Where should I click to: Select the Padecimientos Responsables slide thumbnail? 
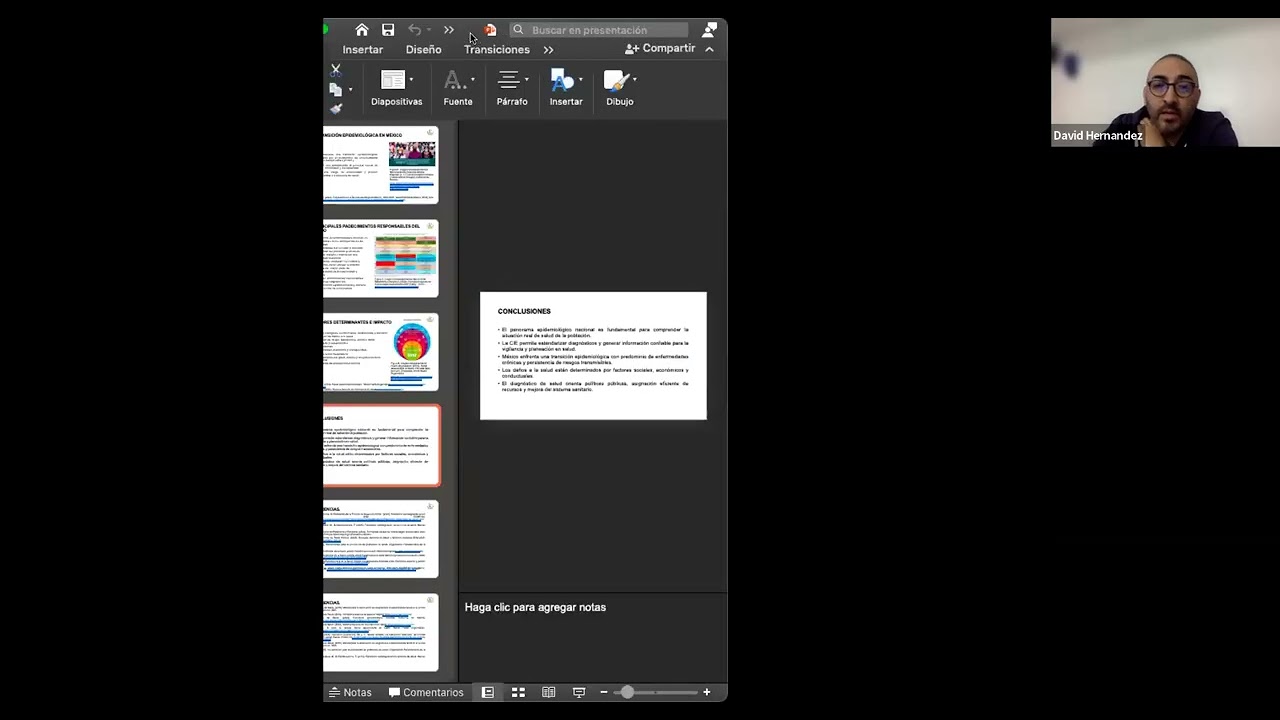(x=381, y=258)
